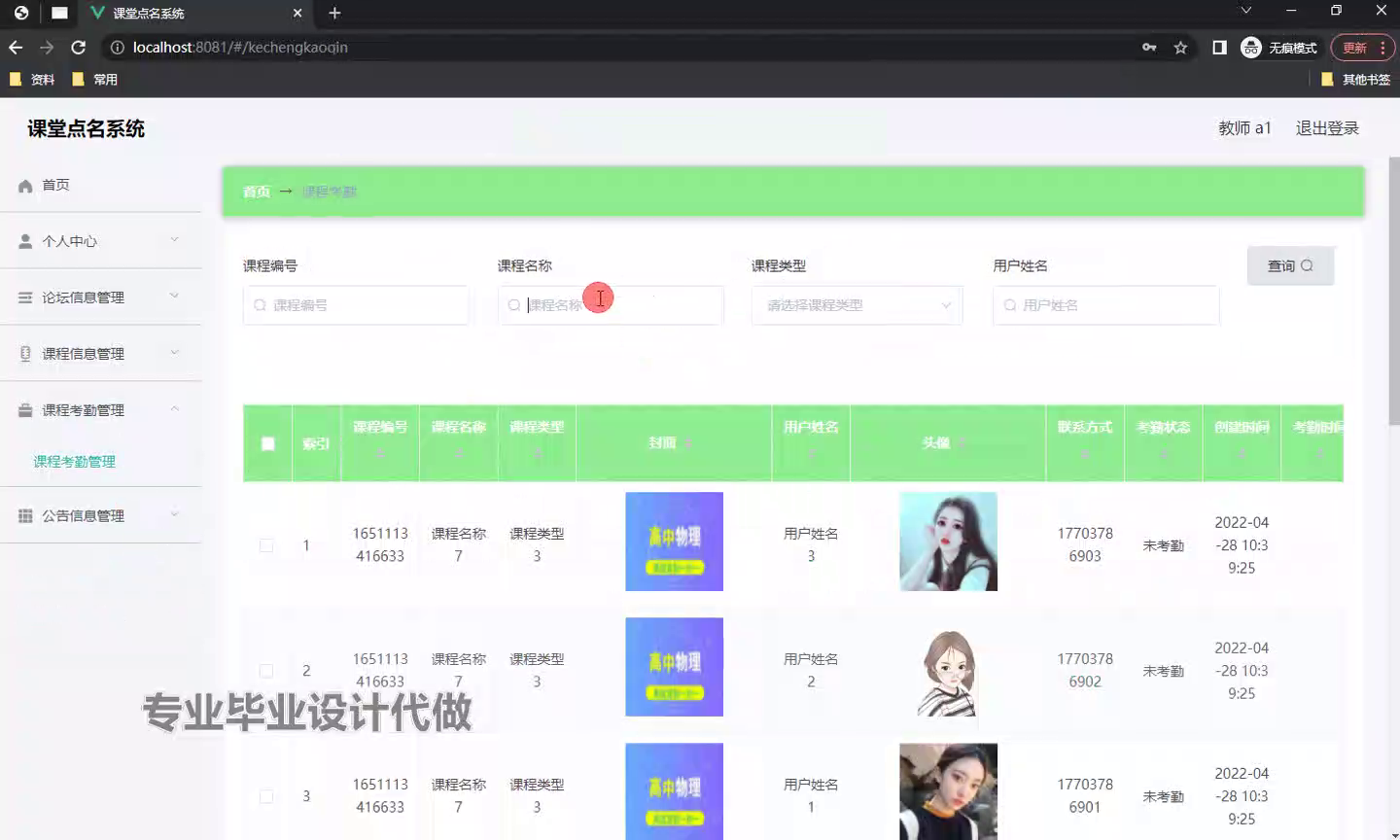Viewport: 1400px width, 840px height.
Task: Open the password key icon in address bar
Action: coord(1149,47)
